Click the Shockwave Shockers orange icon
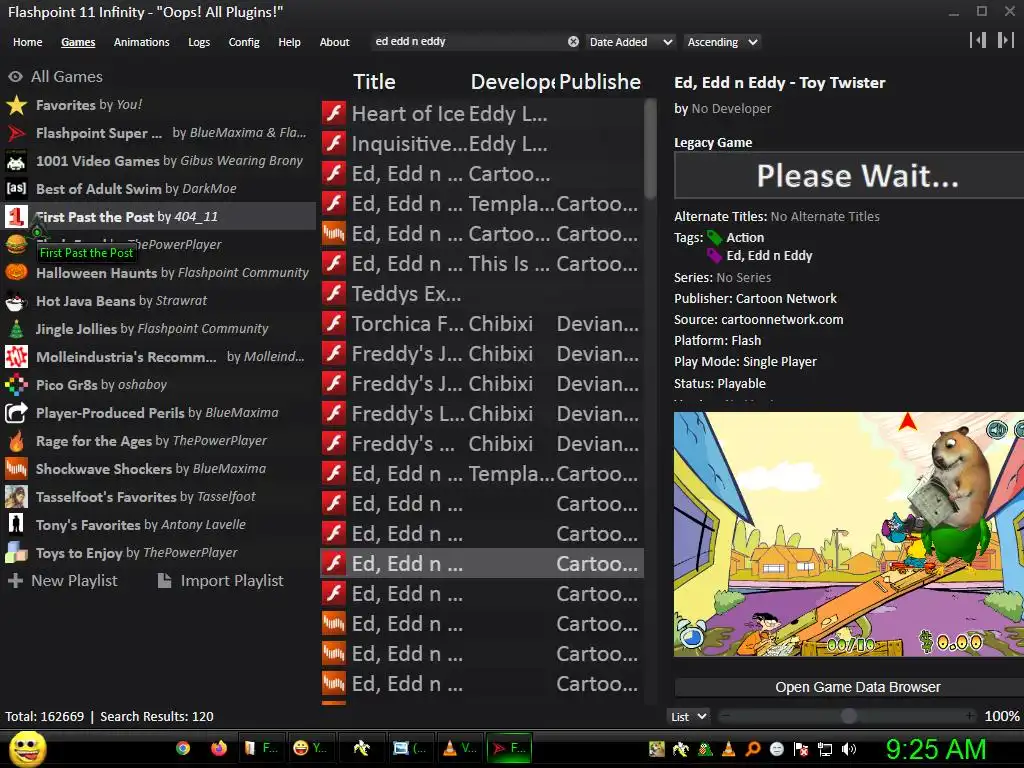 [16, 469]
